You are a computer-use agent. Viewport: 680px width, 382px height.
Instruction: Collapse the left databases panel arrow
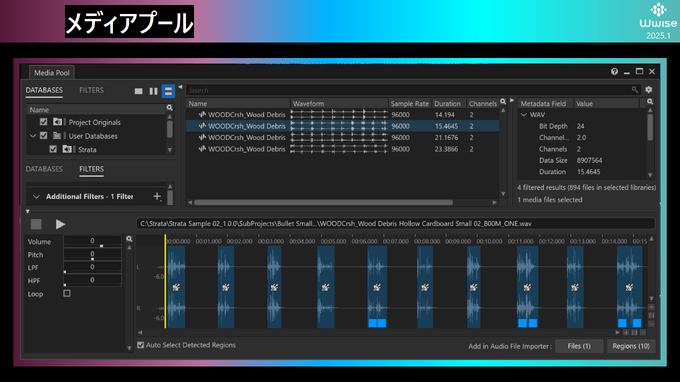[180, 87]
